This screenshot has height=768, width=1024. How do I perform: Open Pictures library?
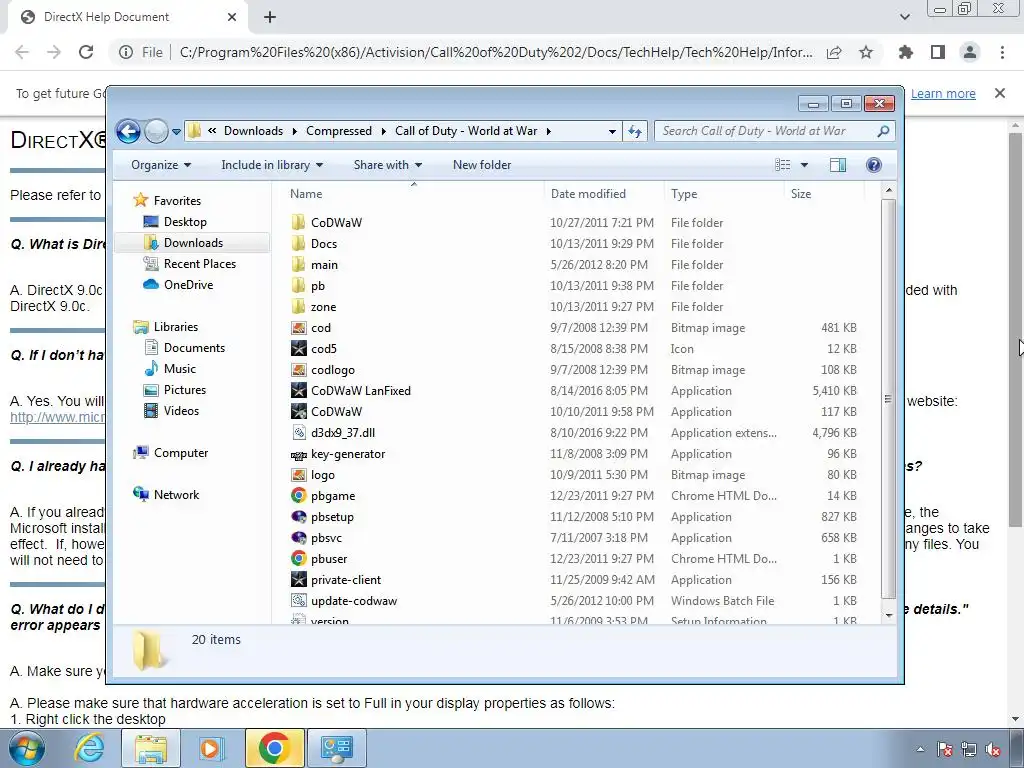[x=185, y=390]
